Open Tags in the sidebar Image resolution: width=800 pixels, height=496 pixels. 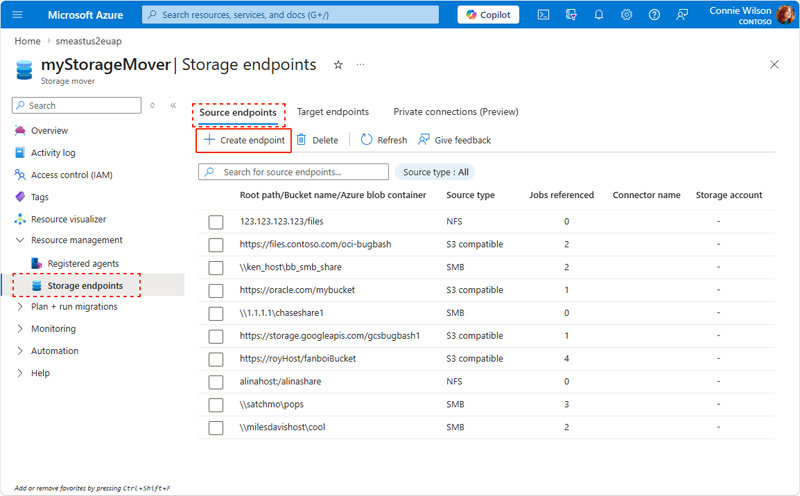coord(40,196)
